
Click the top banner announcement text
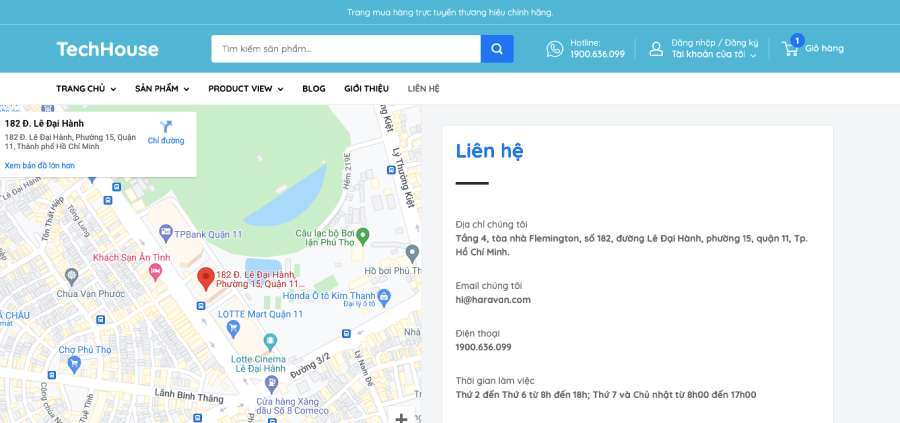(x=450, y=12)
